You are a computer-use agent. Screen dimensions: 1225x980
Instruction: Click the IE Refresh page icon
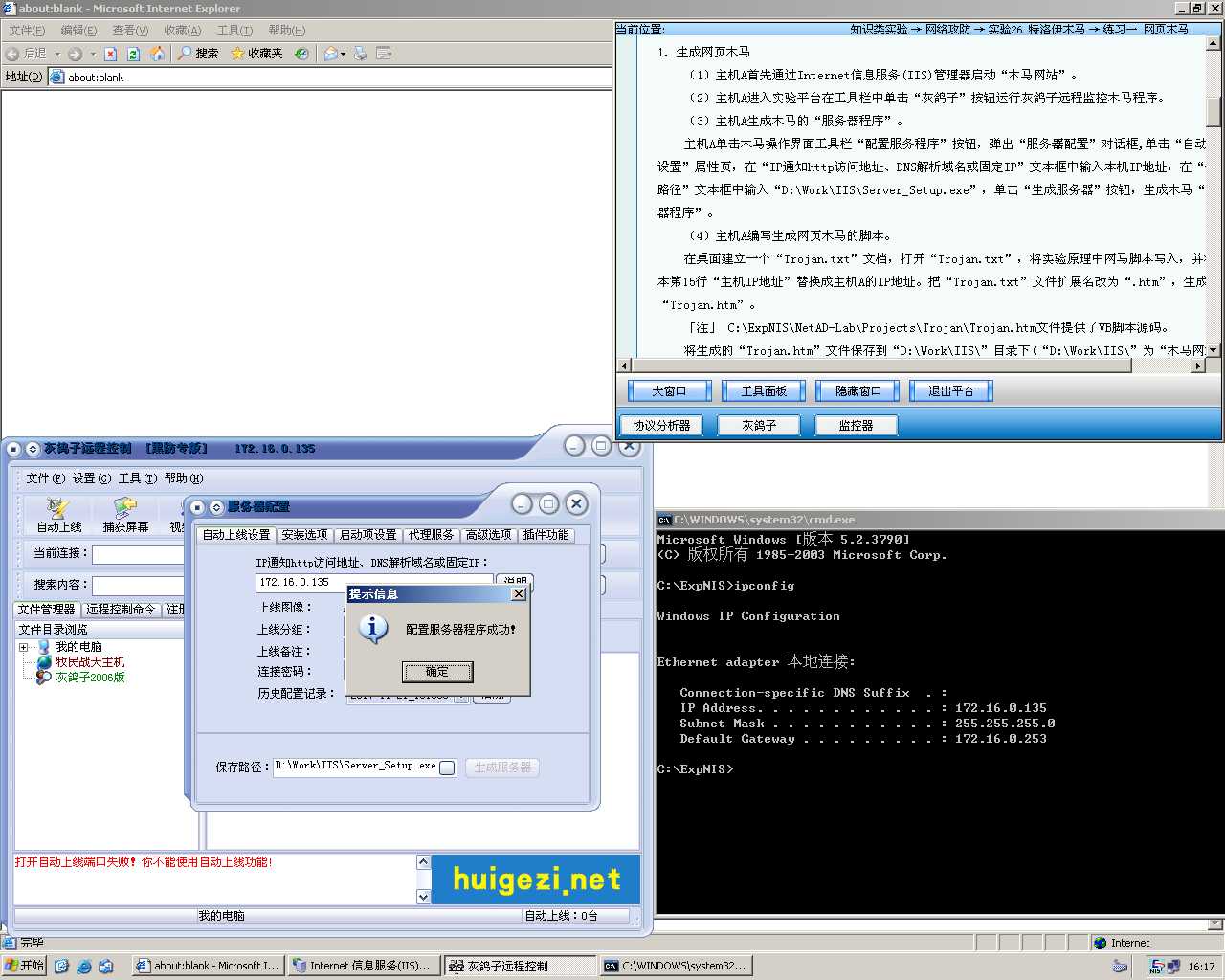134,54
